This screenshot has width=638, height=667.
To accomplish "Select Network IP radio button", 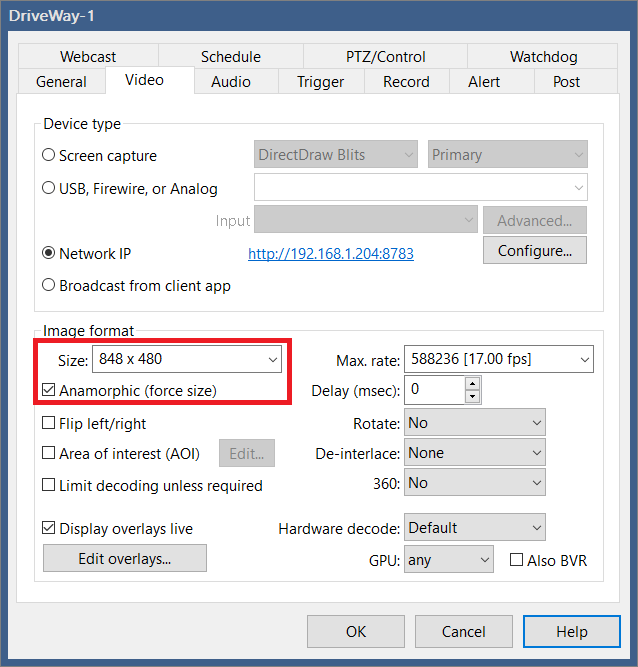I will click(48, 253).
